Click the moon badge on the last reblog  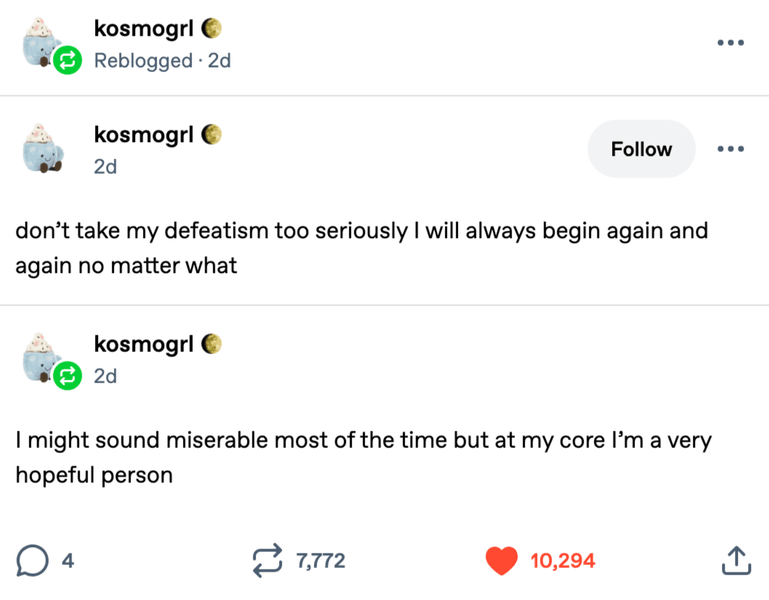click(211, 343)
